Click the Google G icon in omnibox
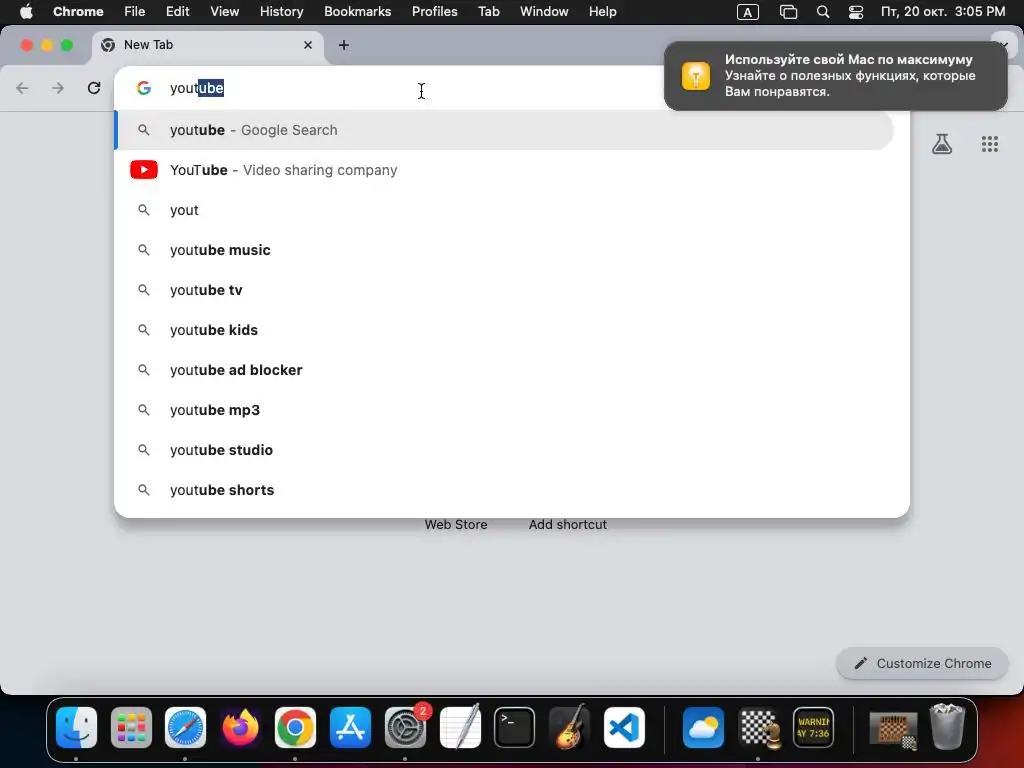This screenshot has width=1024, height=768. (x=144, y=88)
